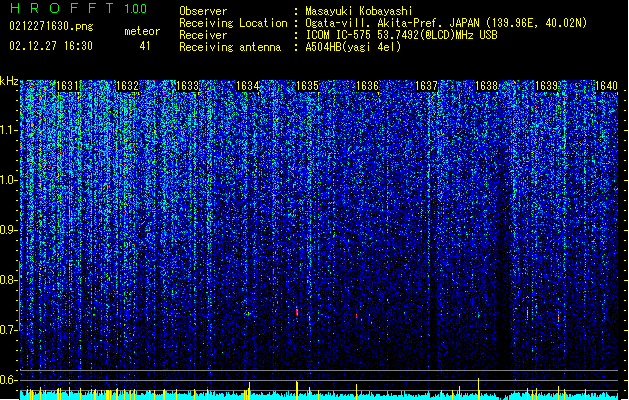This screenshot has height=400, width=629.
Task: Click the 0.8 kHz axis label
Action: point(9,280)
